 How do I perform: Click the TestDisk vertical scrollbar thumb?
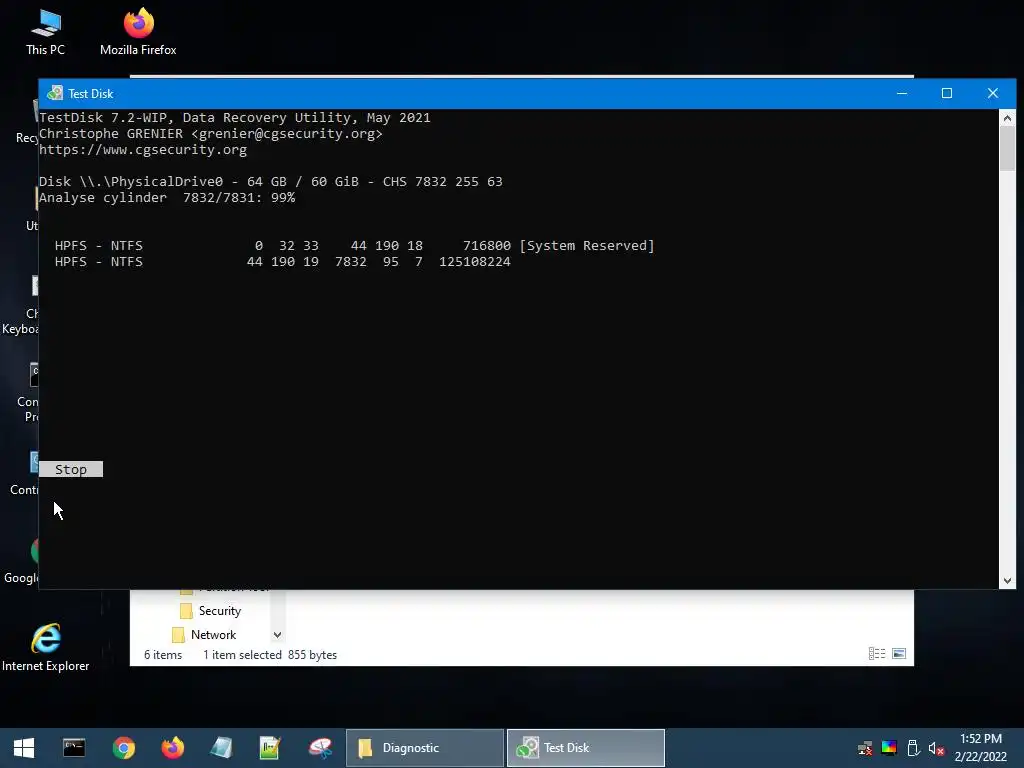(x=1007, y=149)
